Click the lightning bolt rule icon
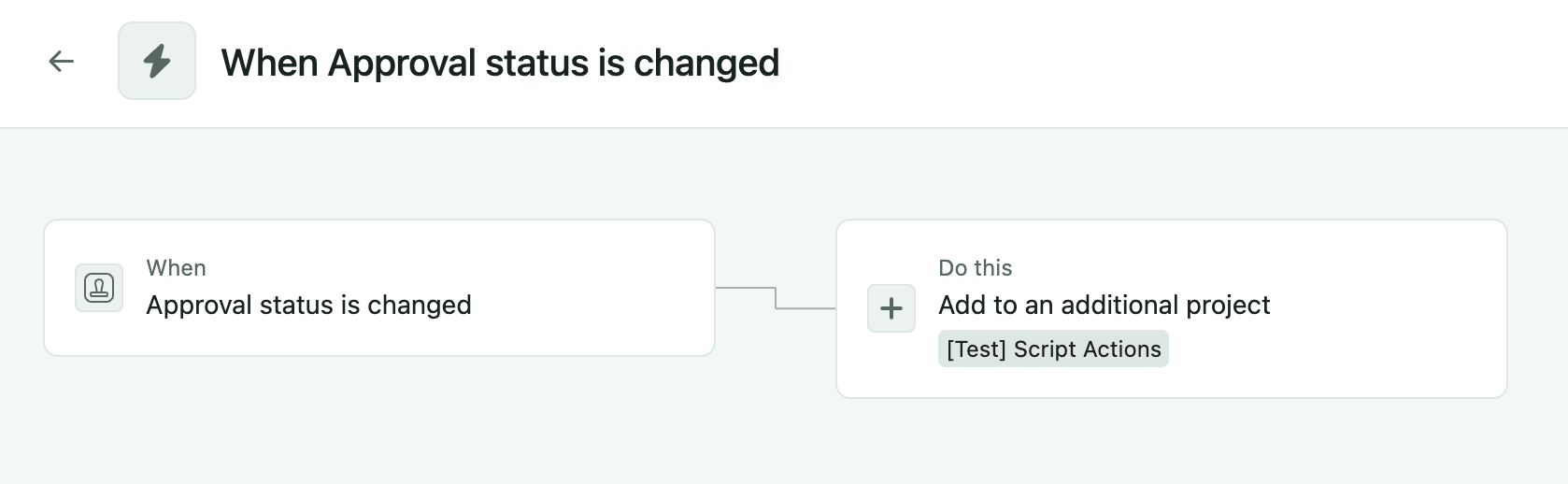This screenshot has width=1568, height=484. [x=157, y=62]
